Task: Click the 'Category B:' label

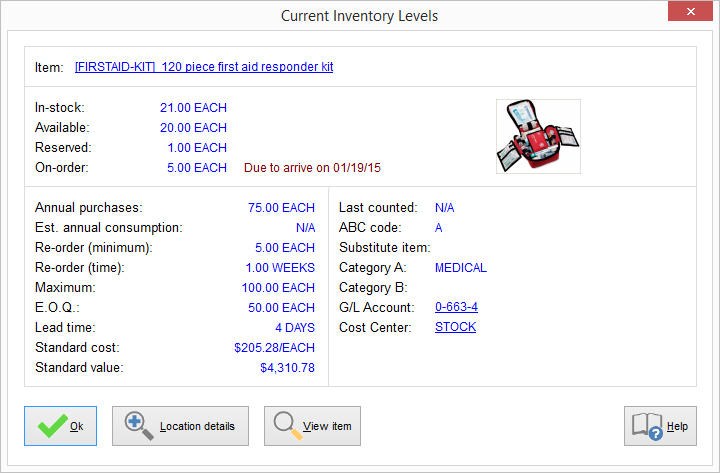Action: point(373,287)
